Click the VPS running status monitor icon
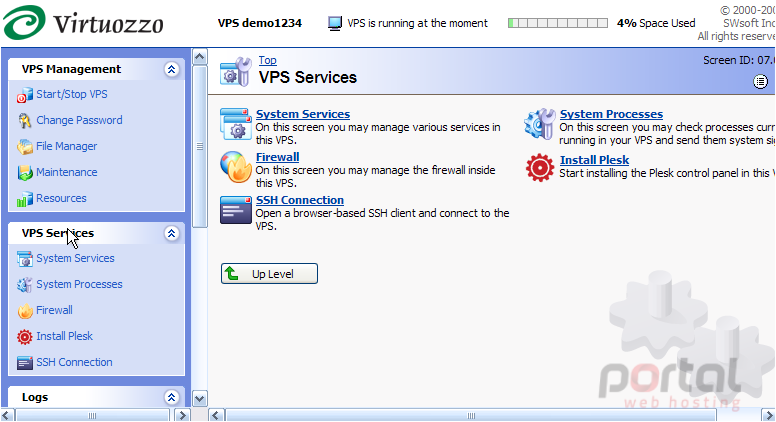 [335, 23]
